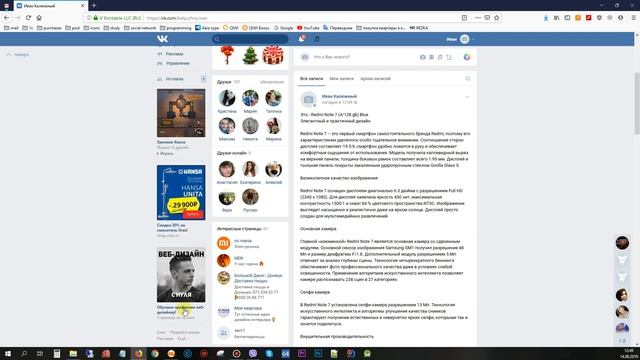
Task: Open the YouTube bookmark
Action: pyautogui.click(x=308, y=28)
